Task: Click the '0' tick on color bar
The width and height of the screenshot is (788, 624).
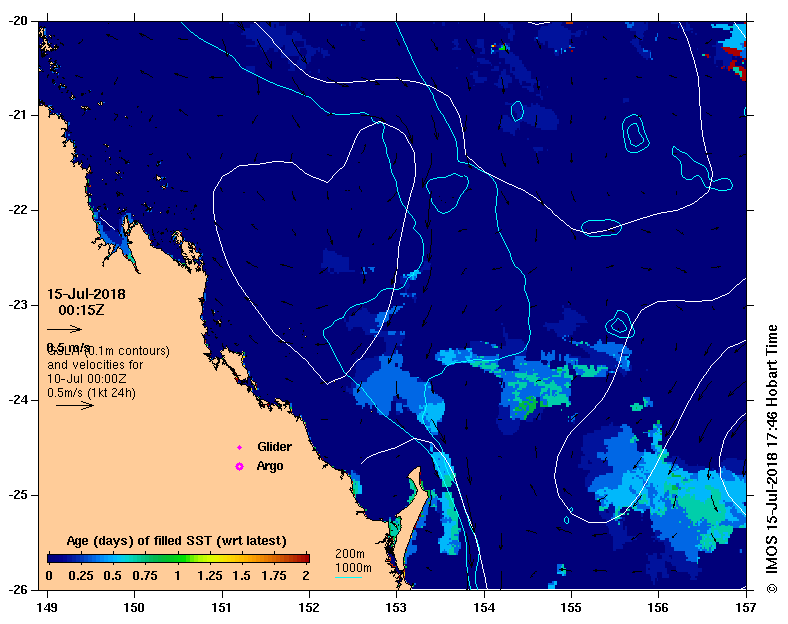Action: (x=49, y=576)
